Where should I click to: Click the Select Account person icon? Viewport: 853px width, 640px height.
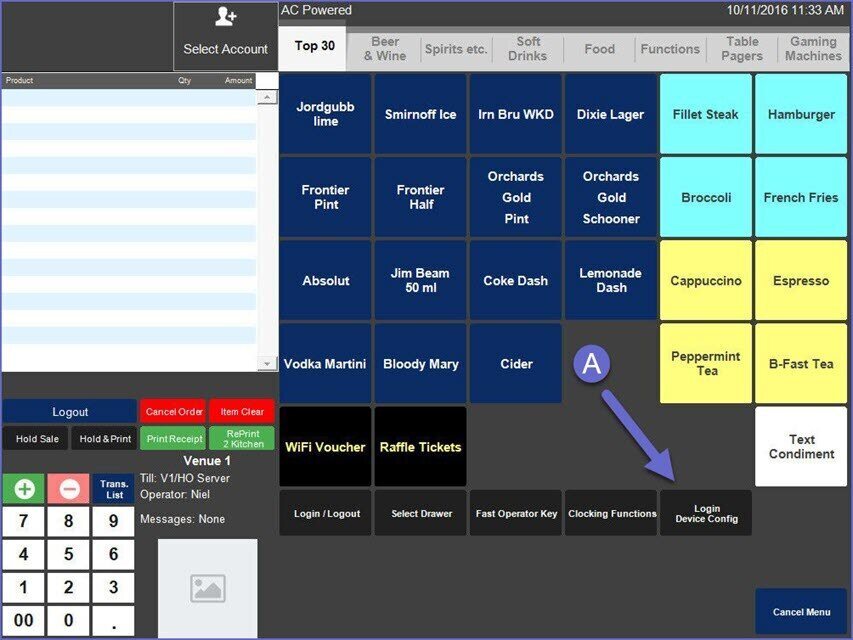pos(225,18)
